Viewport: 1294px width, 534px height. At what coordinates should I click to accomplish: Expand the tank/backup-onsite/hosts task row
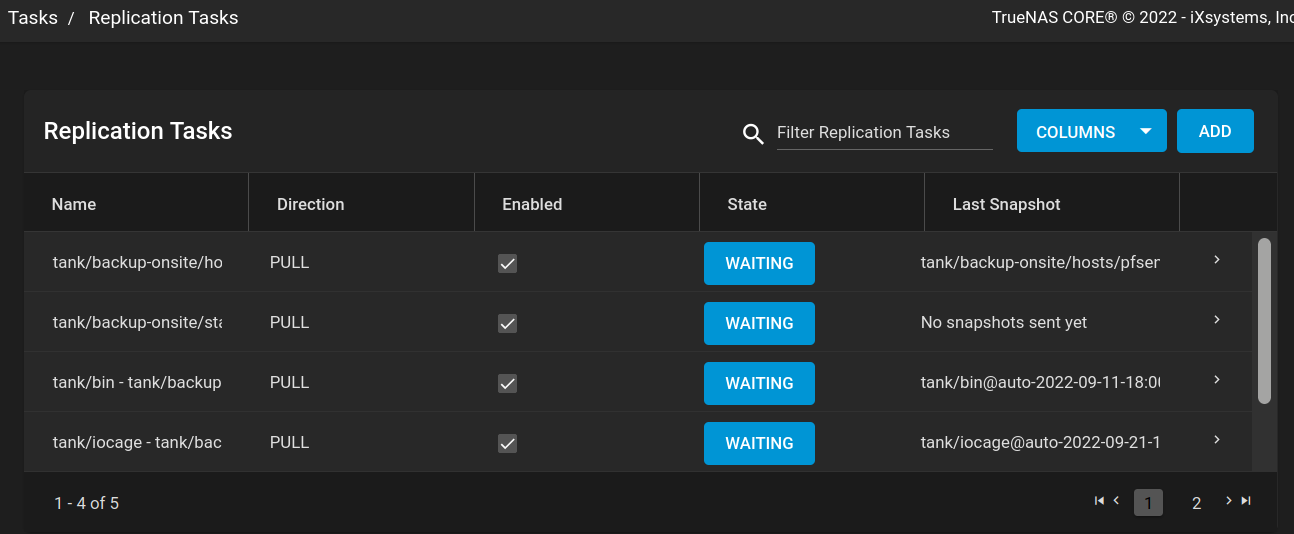(1217, 260)
